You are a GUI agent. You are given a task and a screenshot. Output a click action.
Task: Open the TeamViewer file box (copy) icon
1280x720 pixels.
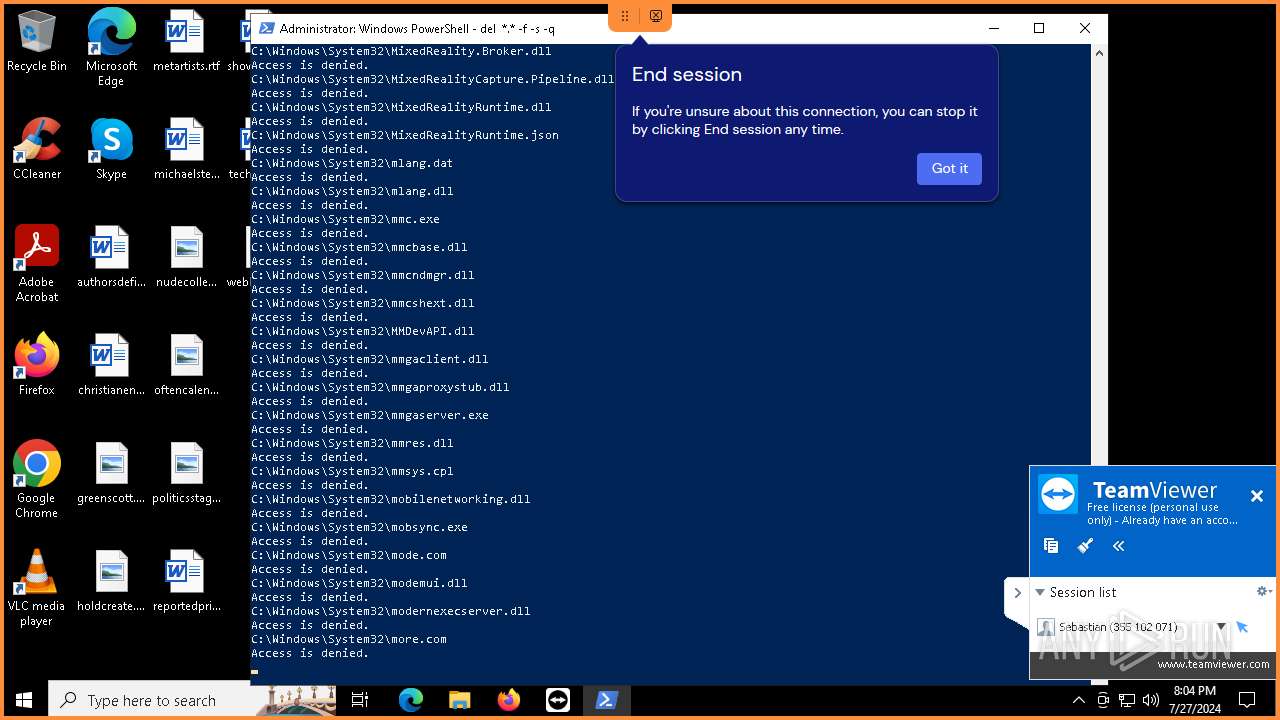coord(1051,546)
